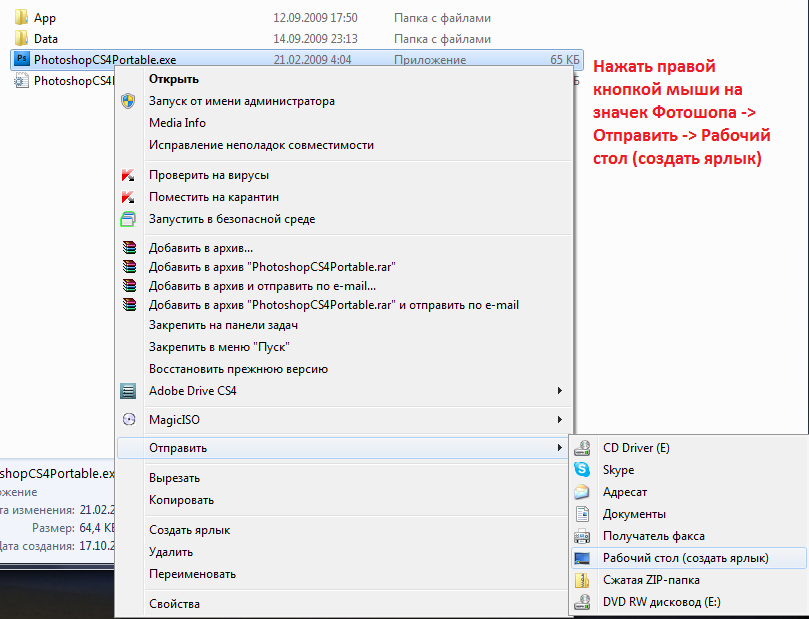The height and width of the screenshot is (619, 809).
Task: Choose Добавить в архив...
Action: 201,248
